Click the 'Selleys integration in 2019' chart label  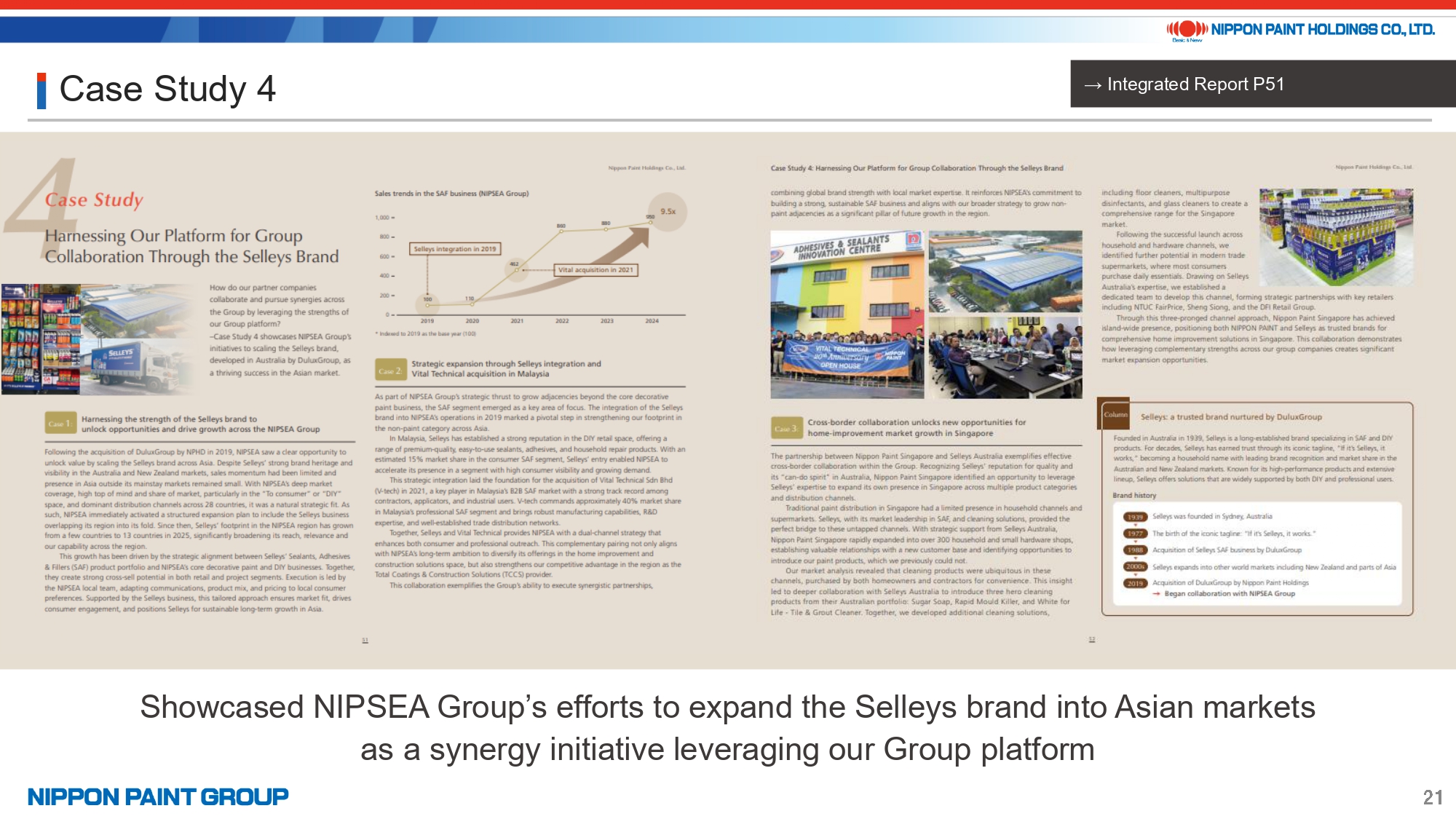pos(455,249)
